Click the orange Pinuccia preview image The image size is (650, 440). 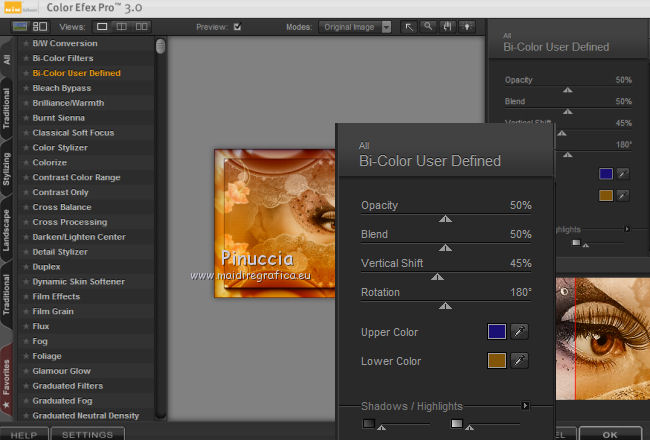click(274, 223)
